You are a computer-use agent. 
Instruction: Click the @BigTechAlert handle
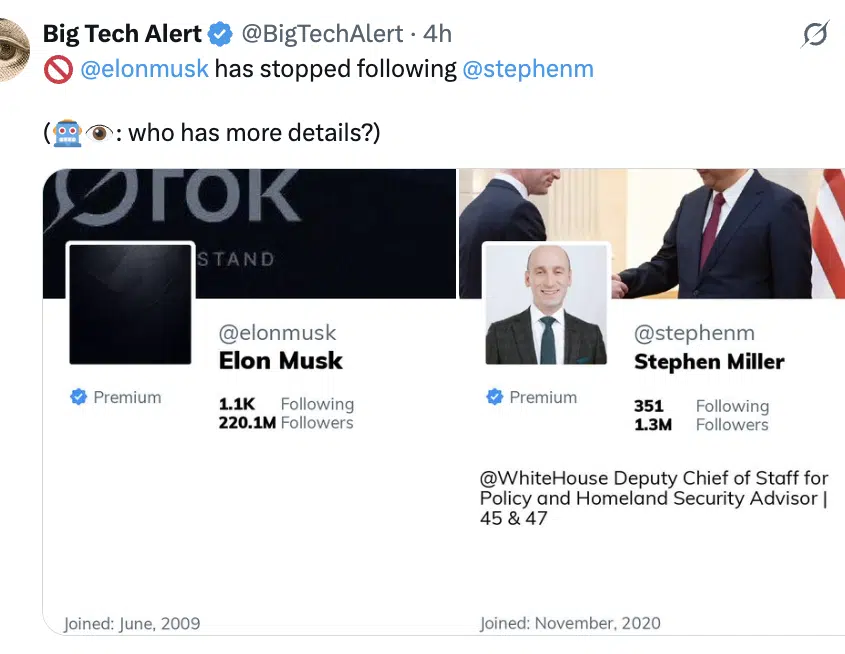coord(323,34)
